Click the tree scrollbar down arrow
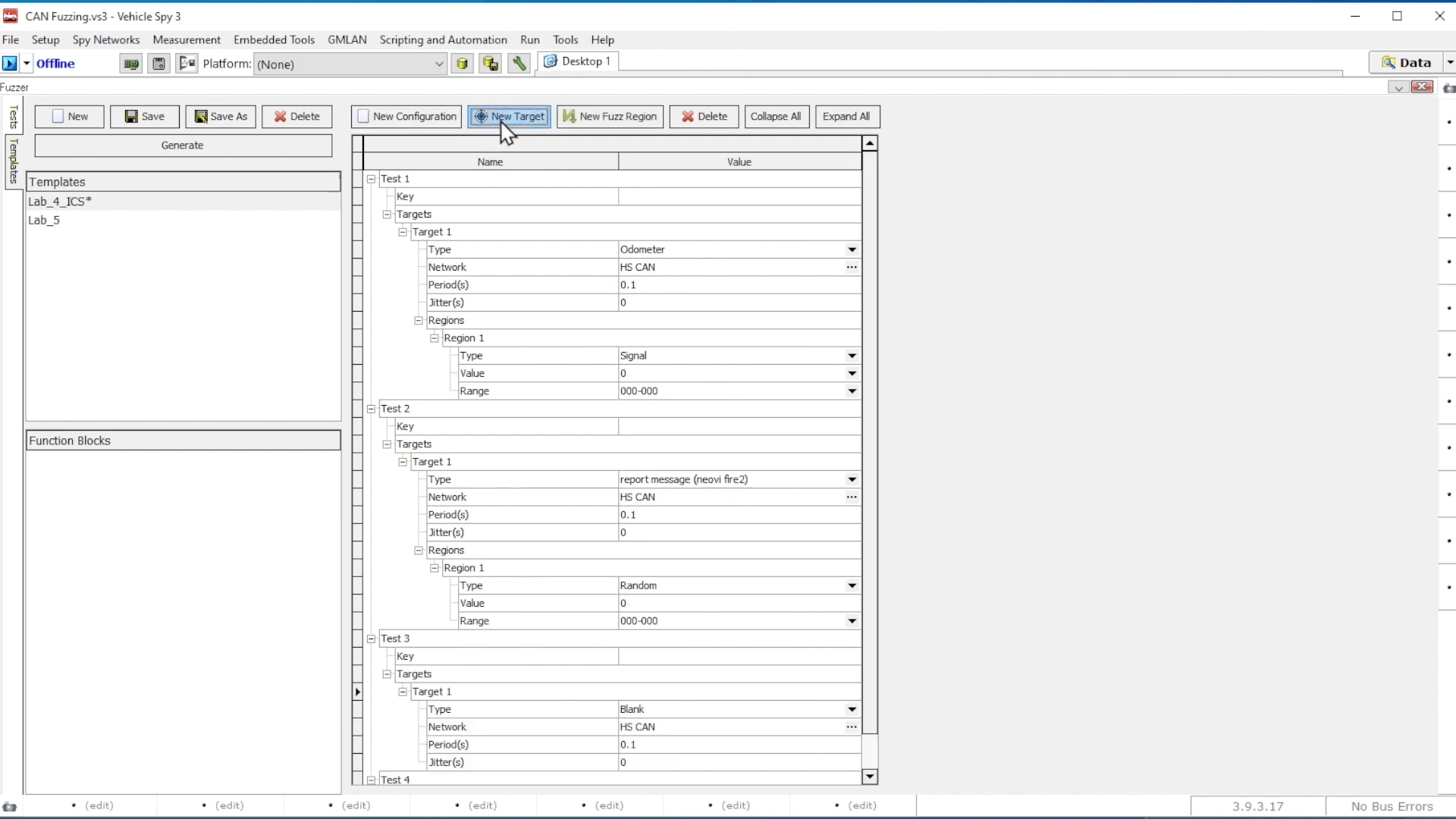1456x819 pixels. 870,777
